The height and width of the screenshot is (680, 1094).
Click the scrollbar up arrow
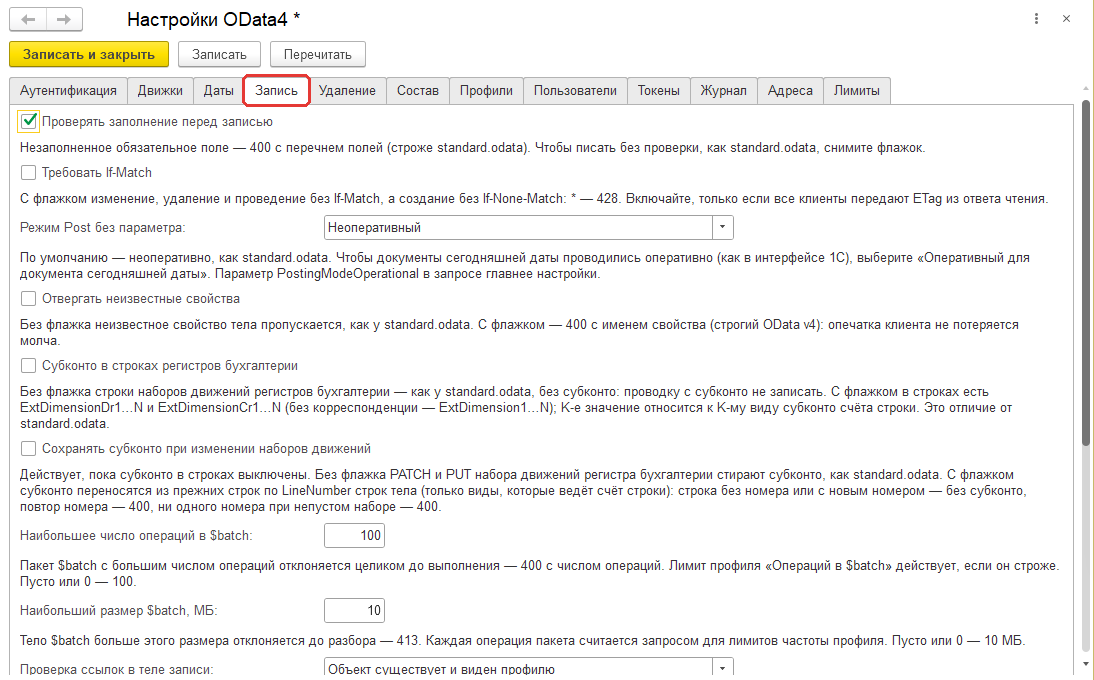1086,89
